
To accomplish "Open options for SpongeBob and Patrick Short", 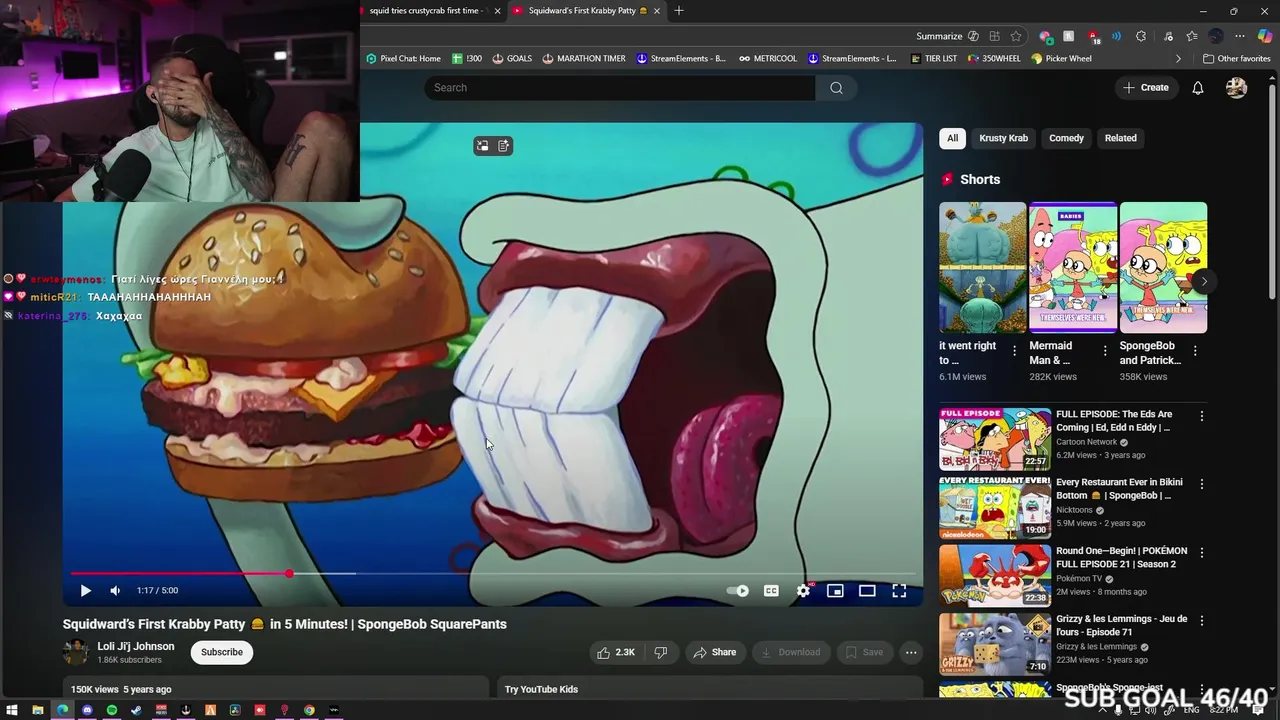I will coord(1195,351).
